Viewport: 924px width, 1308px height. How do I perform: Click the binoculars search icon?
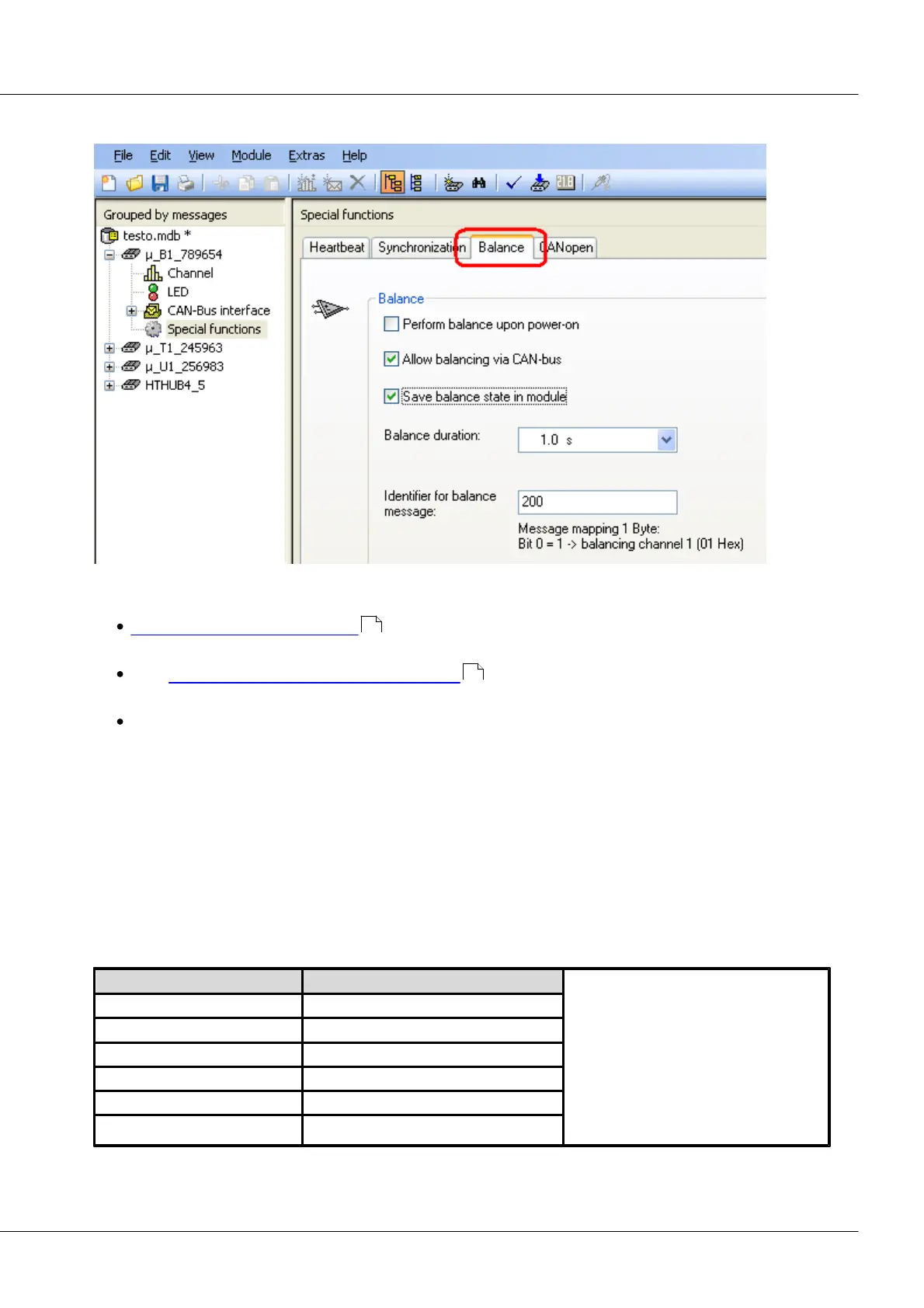point(479,183)
